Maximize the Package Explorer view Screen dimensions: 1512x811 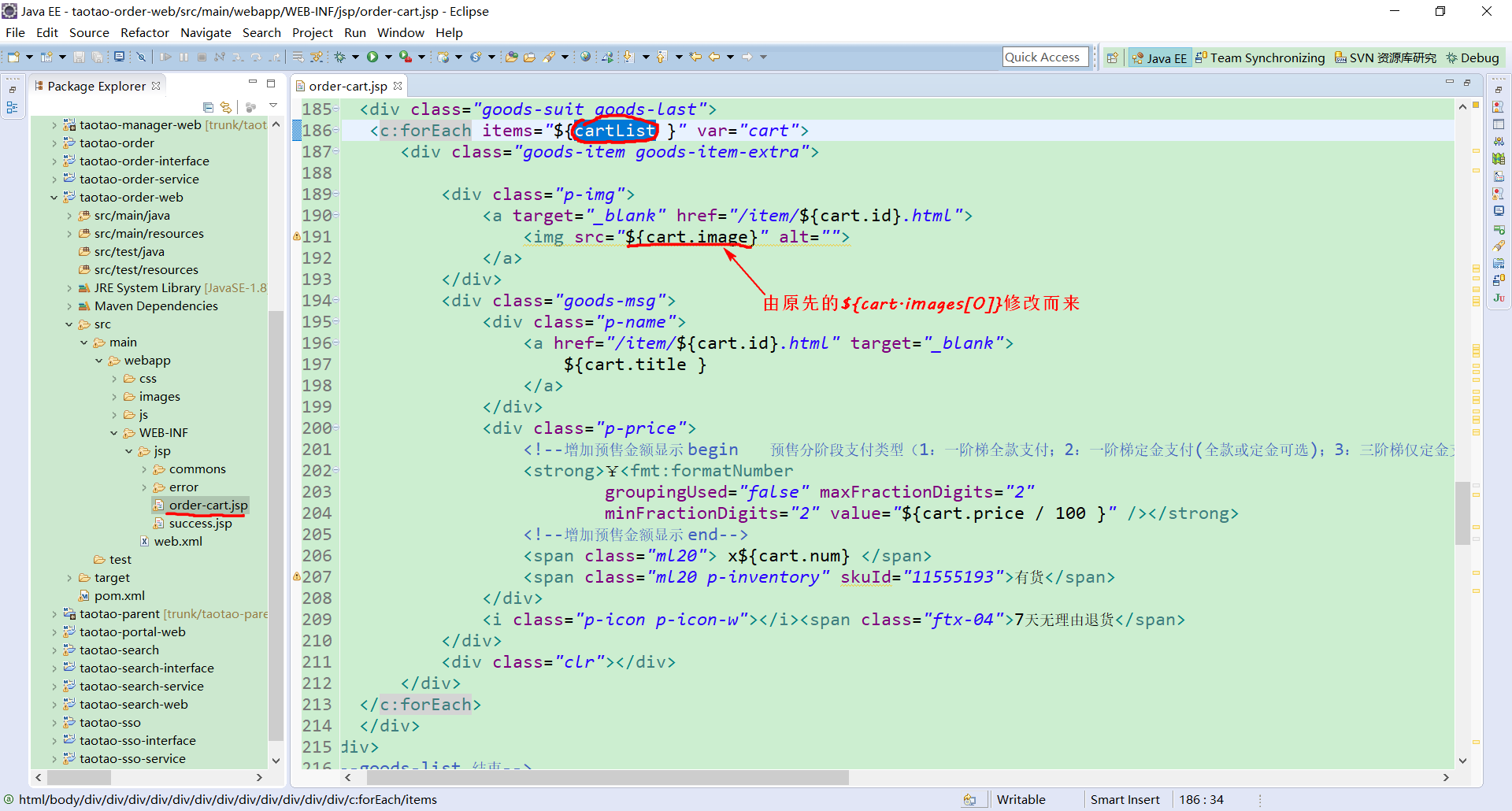point(271,83)
